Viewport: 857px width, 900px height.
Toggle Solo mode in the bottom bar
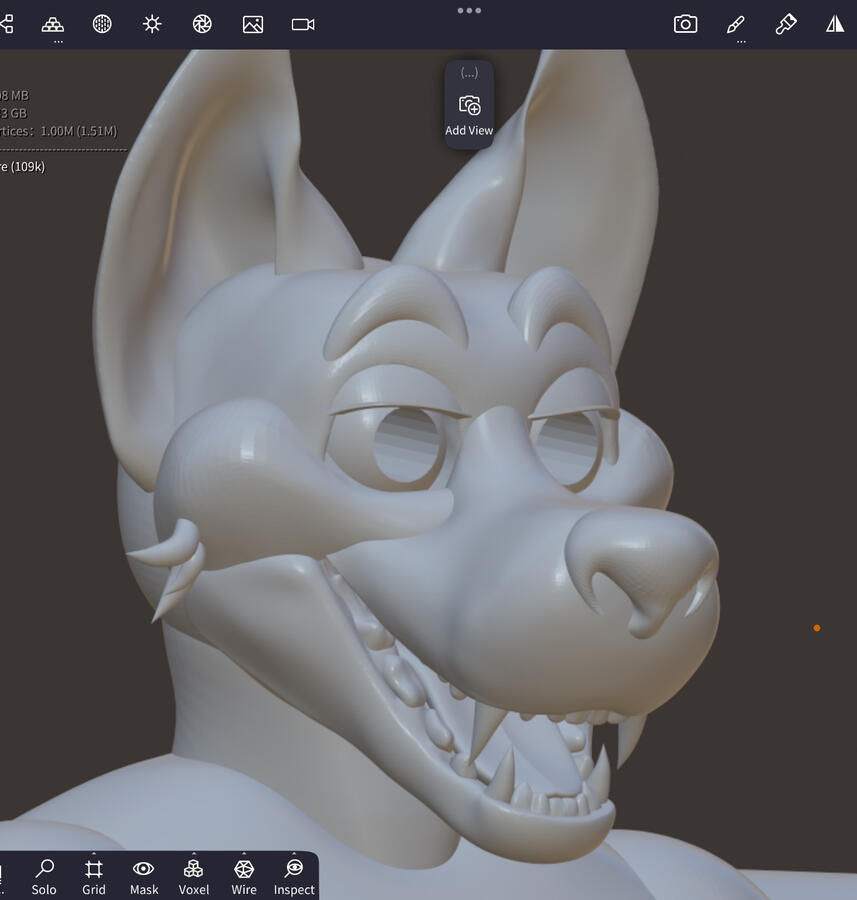click(44, 876)
